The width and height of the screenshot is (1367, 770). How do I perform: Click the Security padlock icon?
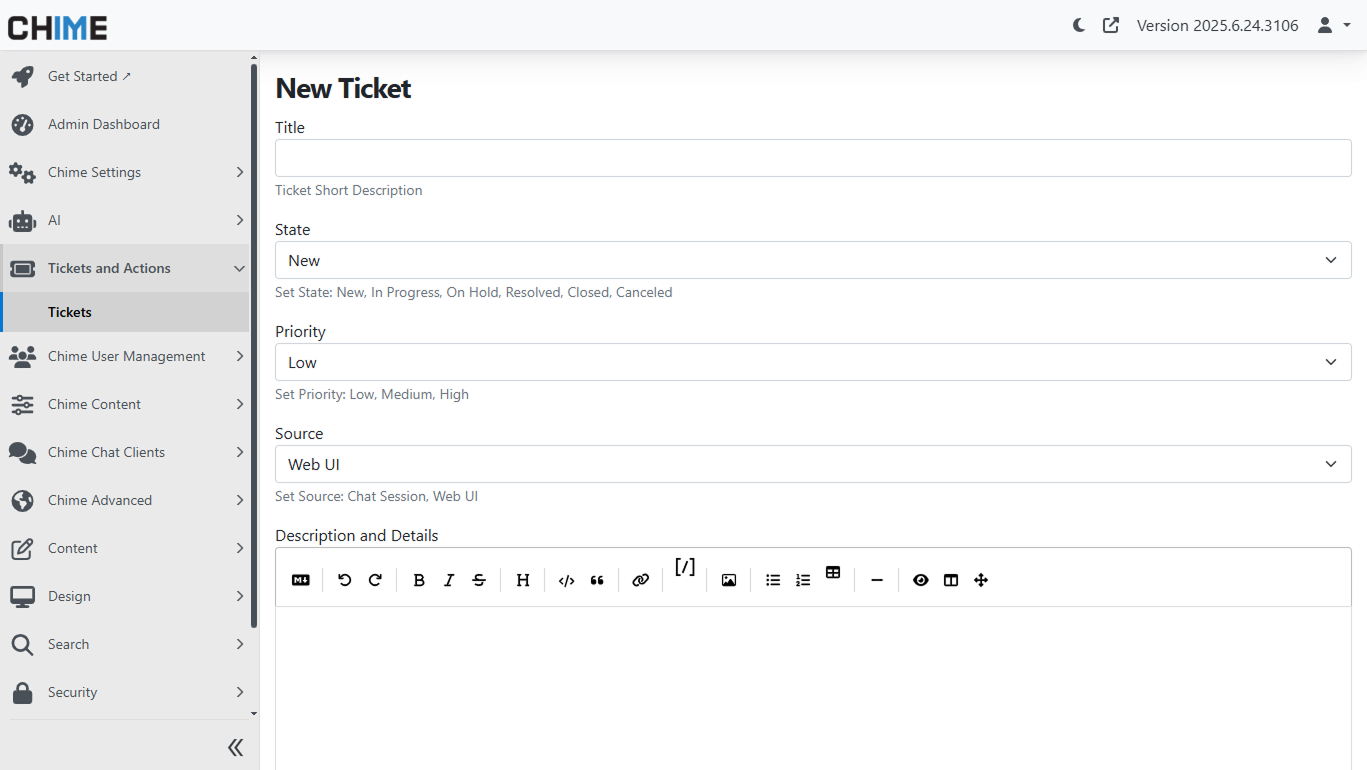tap(22, 692)
